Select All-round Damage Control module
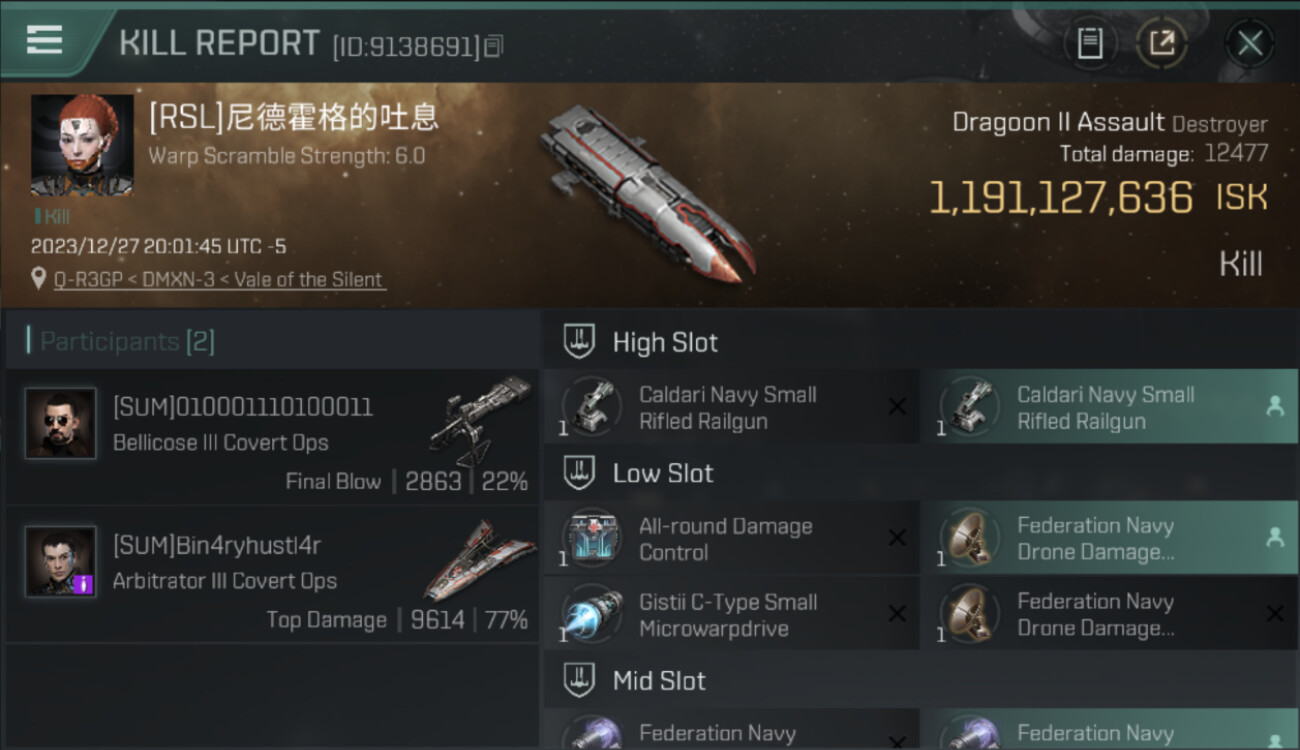1300x750 pixels. pyautogui.click(x=731, y=538)
